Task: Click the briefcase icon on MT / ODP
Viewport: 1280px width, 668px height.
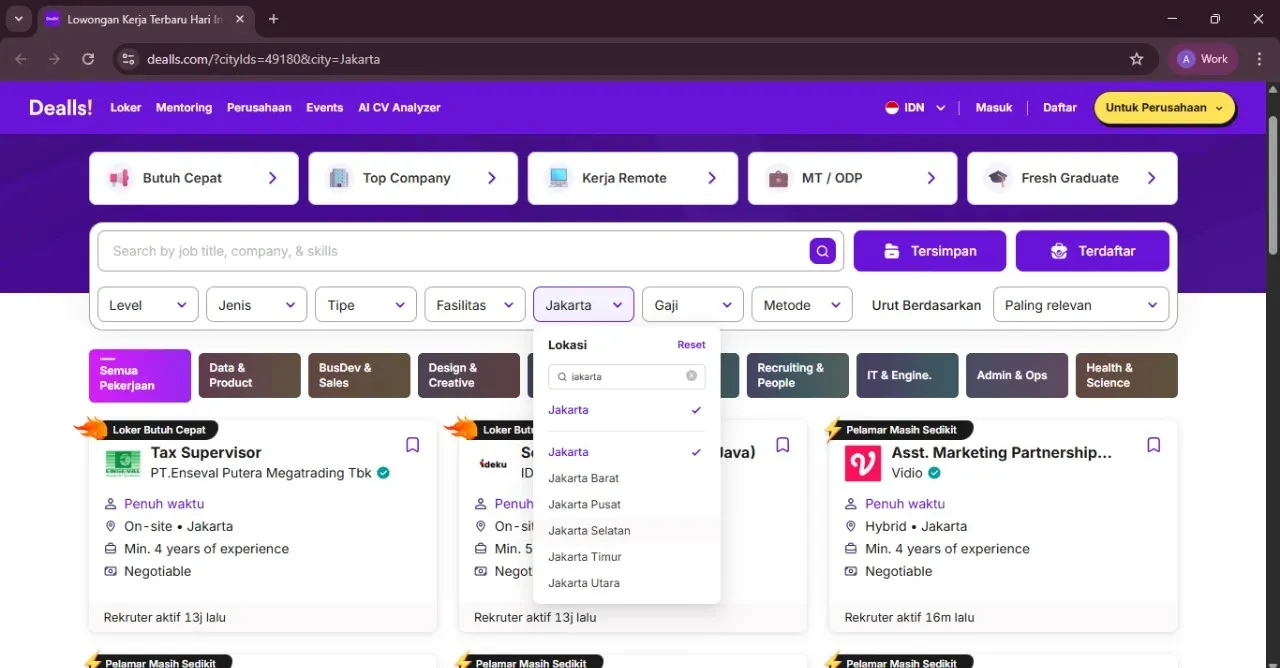Action: pos(779,178)
